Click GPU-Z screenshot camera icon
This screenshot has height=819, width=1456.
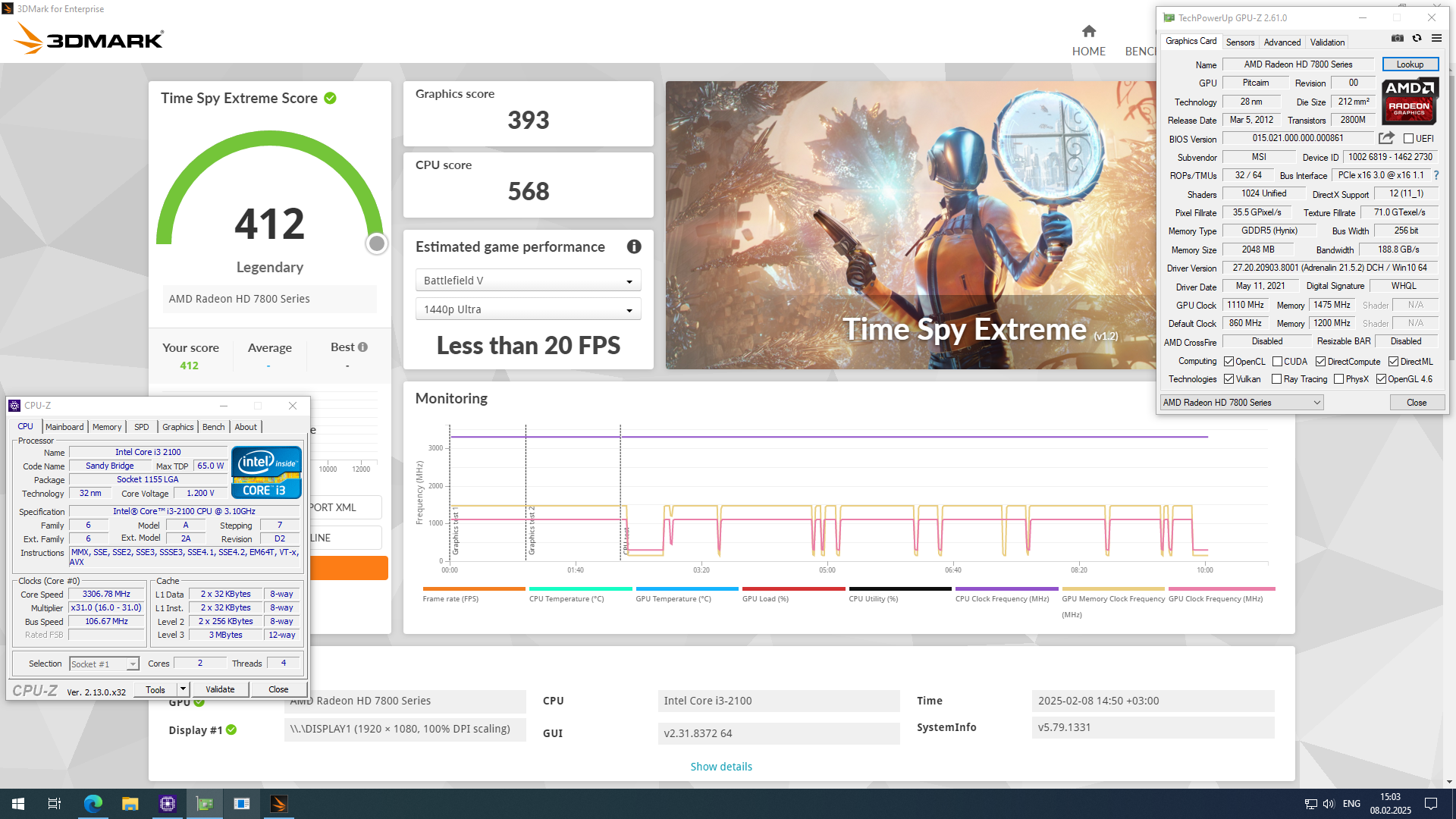tap(1397, 38)
